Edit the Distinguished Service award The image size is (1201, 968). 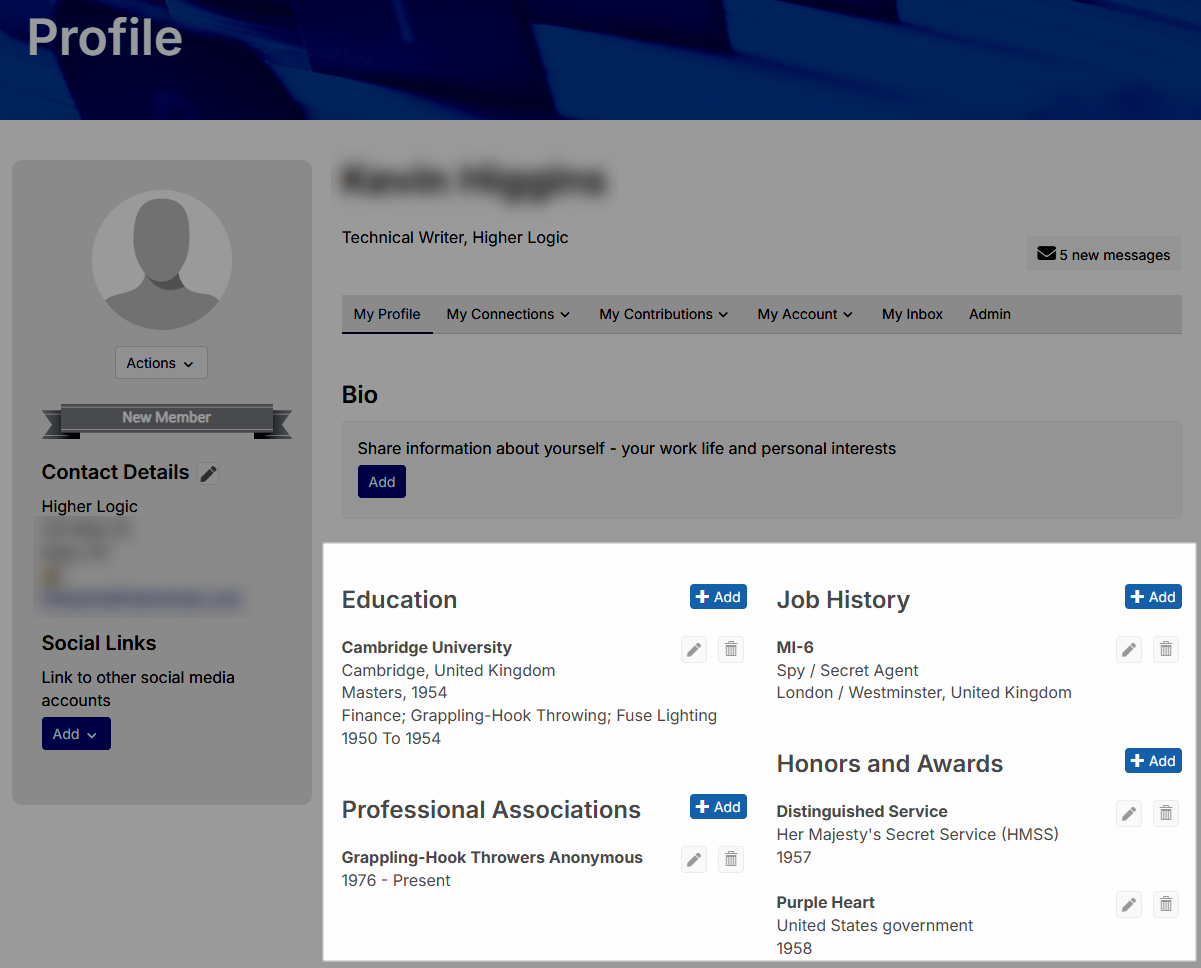tap(1128, 813)
